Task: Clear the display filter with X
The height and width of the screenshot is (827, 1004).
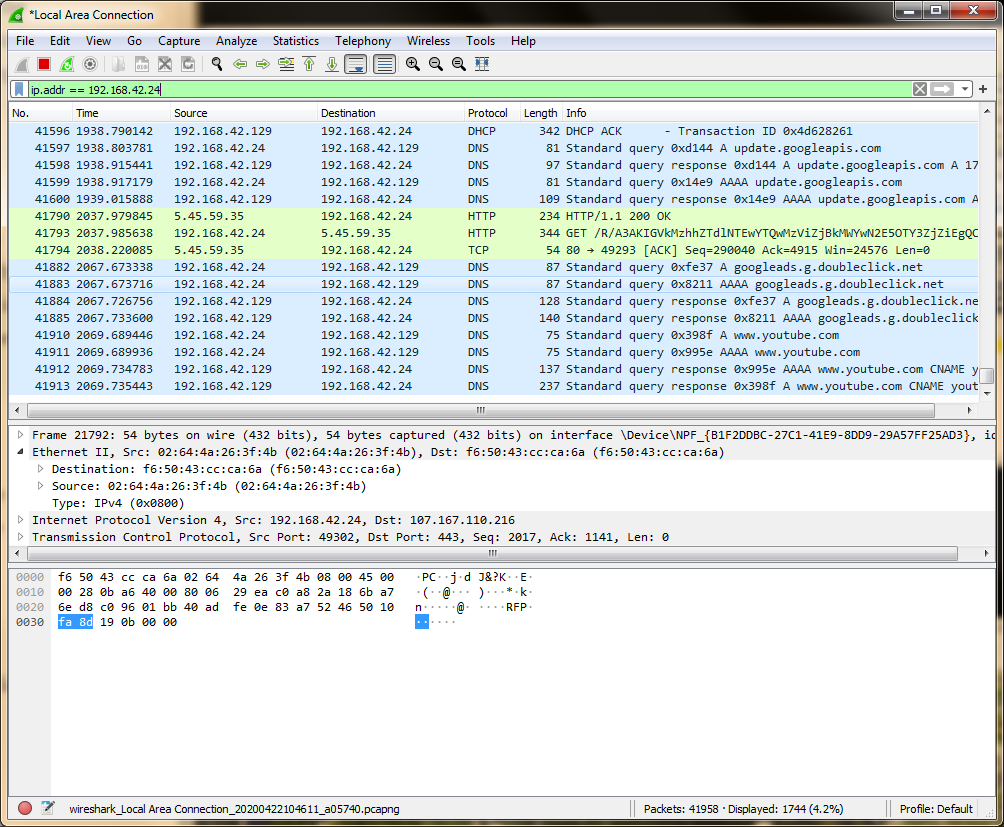Action: point(919,89)
